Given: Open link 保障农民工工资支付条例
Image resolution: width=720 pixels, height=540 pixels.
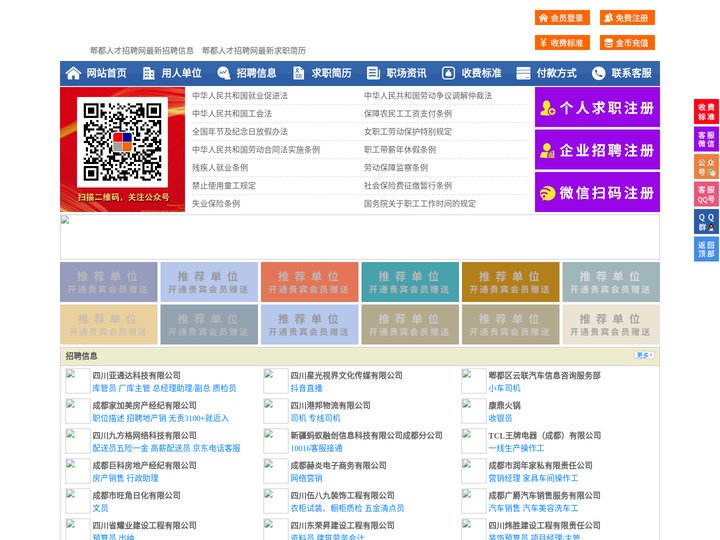Looking at the screenshot, I should (408, 113).
